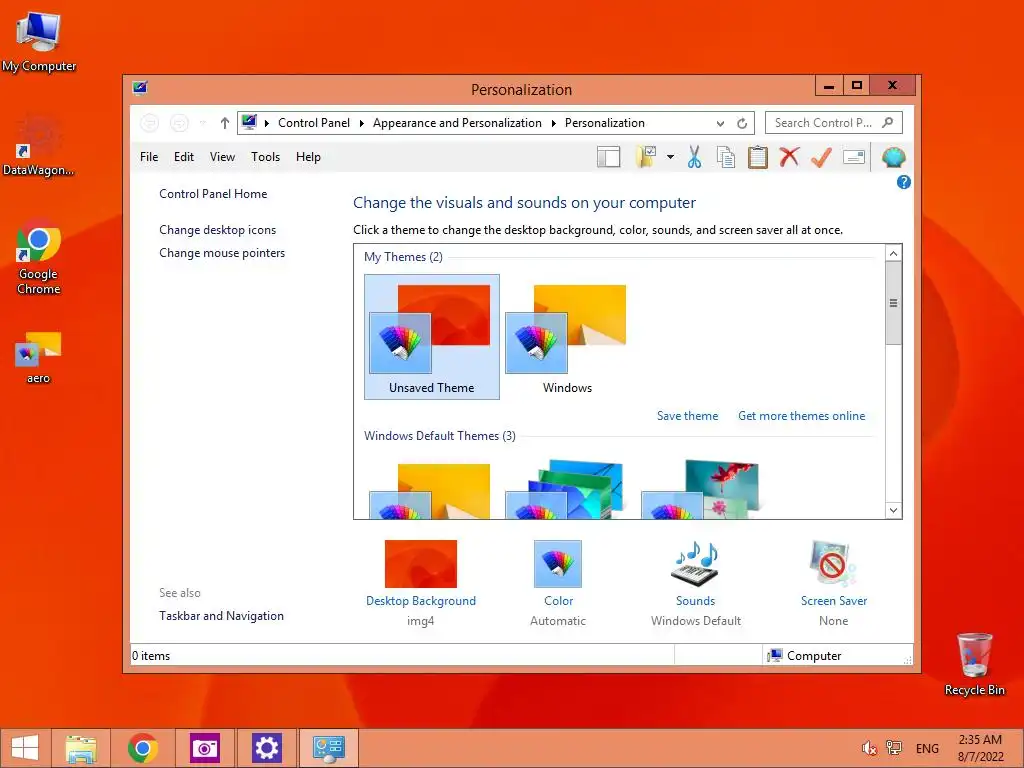Click Get more themes online
The image size is (1024, 768).
click(x=801, y=416)
